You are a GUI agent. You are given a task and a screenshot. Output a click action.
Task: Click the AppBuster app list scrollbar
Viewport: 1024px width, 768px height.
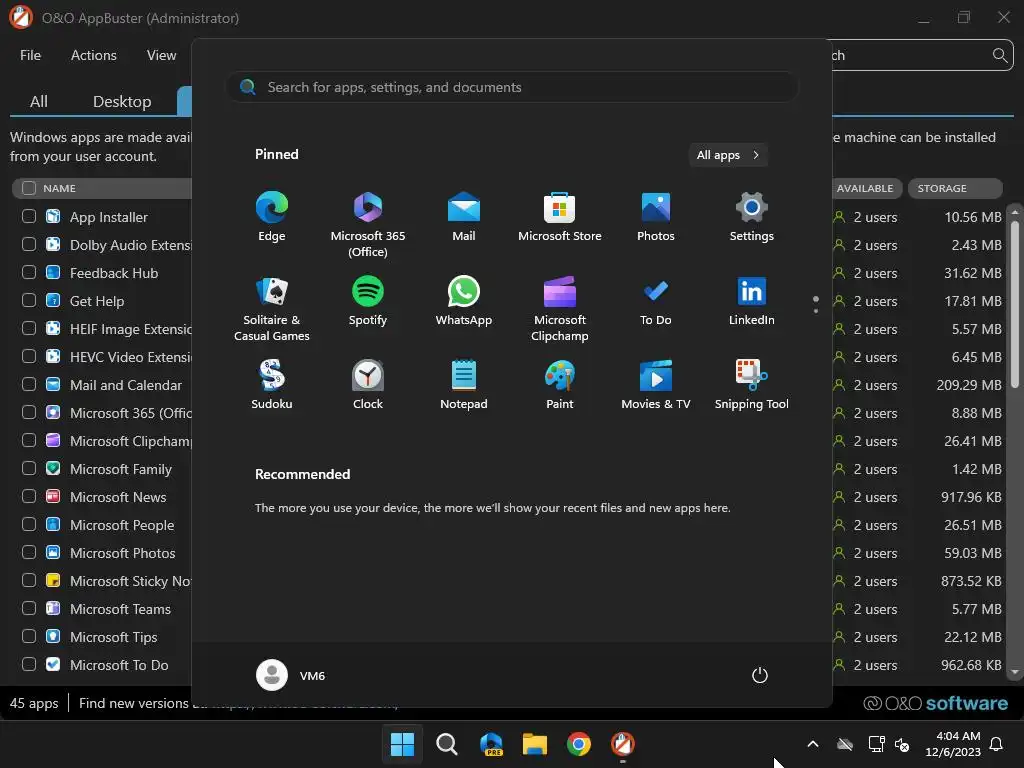[x=1014, y=304]
